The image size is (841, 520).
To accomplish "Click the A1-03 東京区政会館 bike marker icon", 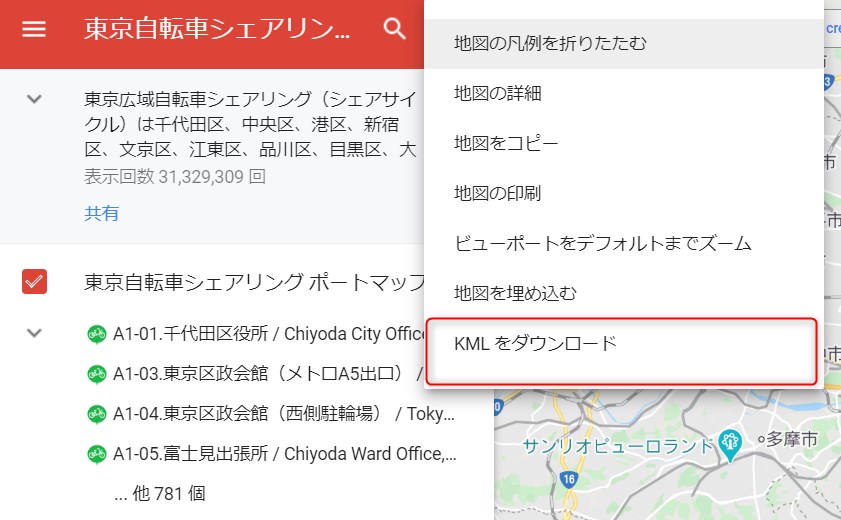I will click(97, 374).
